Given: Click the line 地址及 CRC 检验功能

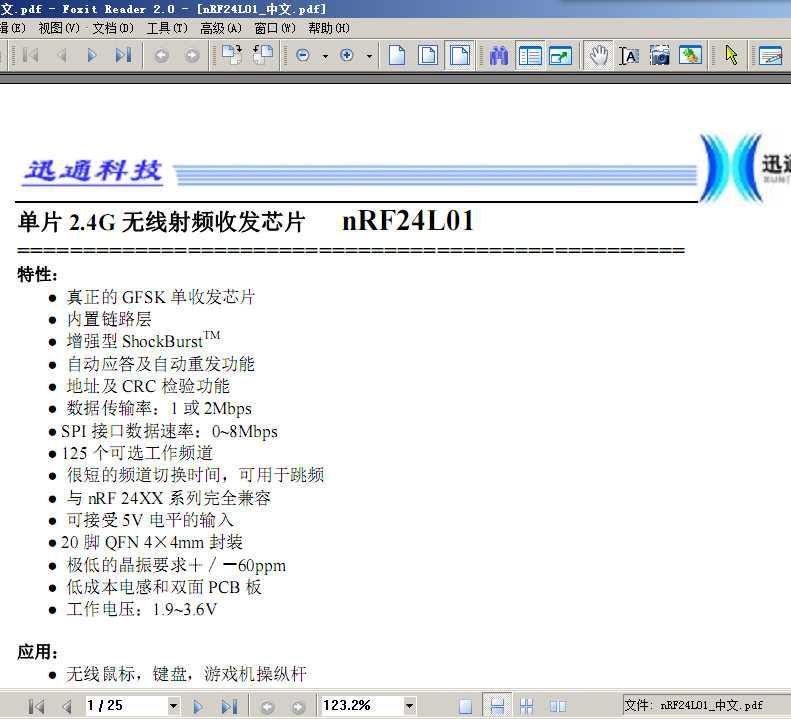Looking at the screenshot, I should (148, 386).
